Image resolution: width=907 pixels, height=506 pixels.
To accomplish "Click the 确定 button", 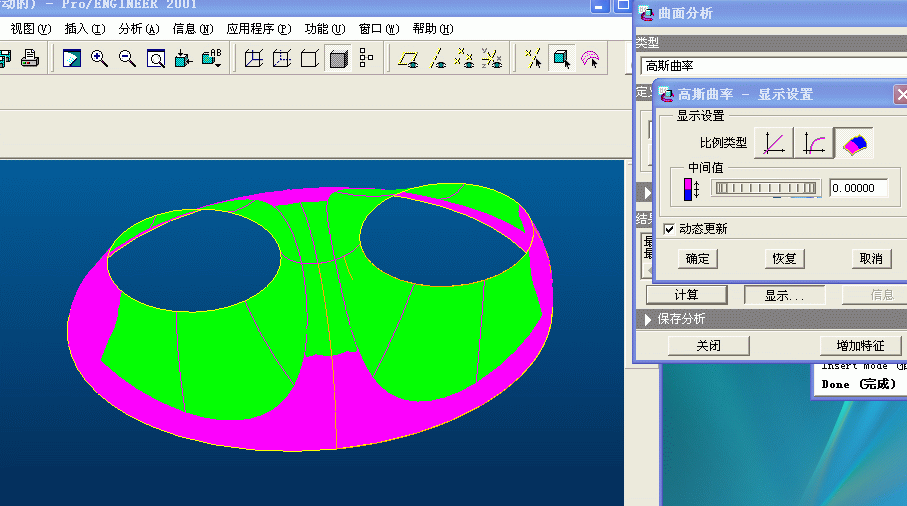I will click(698, 258).
